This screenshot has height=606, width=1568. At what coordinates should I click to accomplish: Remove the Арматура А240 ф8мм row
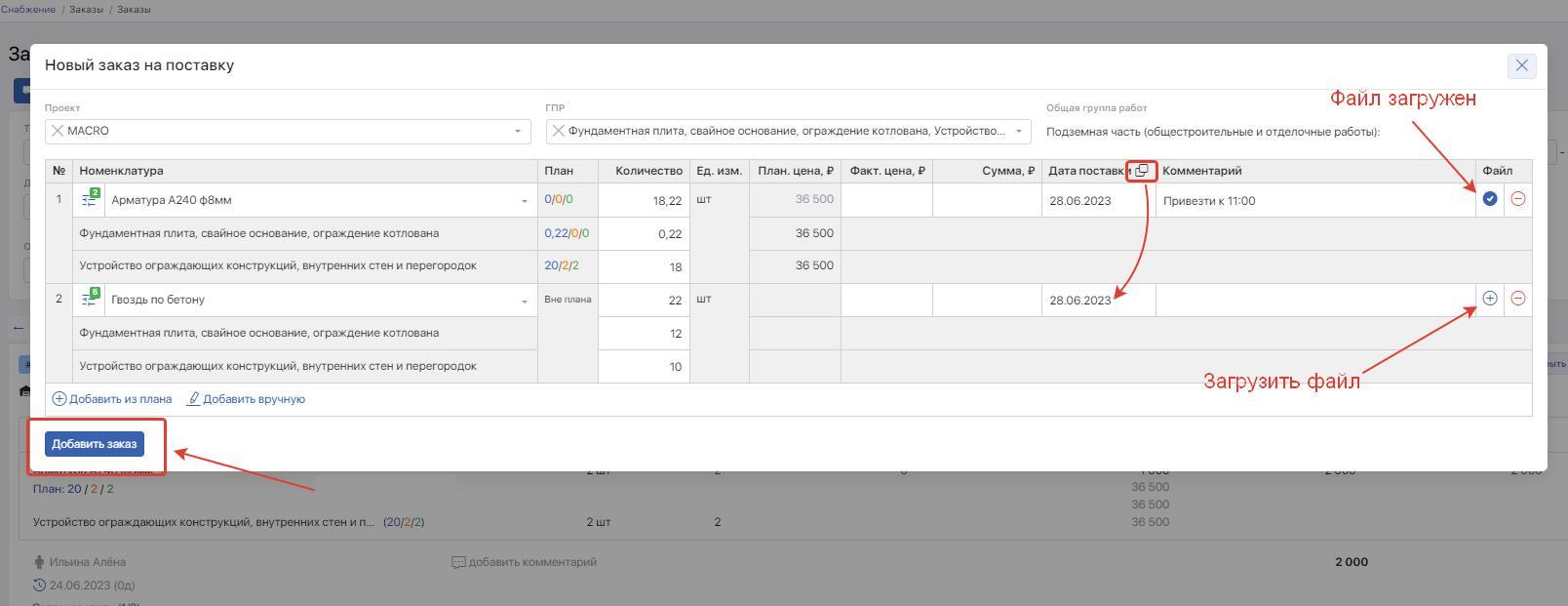coord(1517,199)
